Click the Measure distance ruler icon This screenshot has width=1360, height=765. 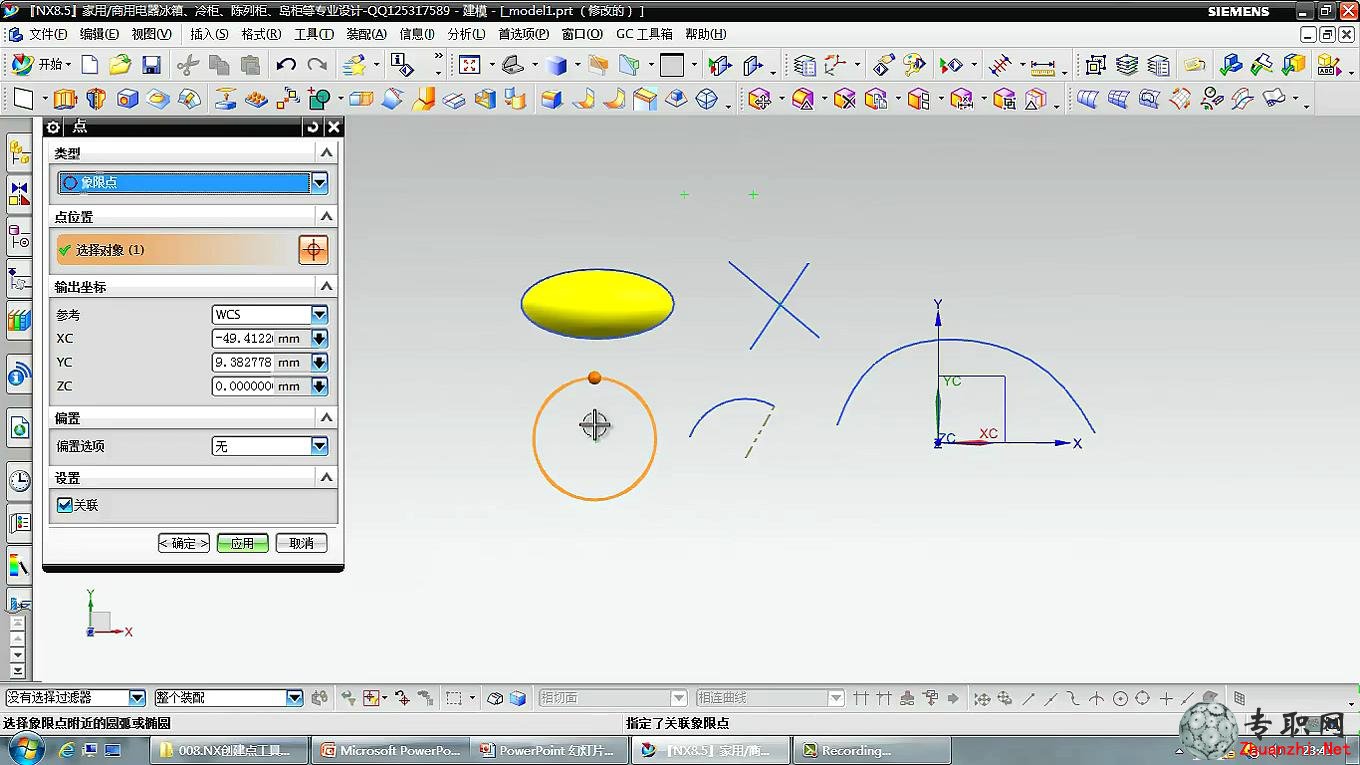tap(1043, 67)
